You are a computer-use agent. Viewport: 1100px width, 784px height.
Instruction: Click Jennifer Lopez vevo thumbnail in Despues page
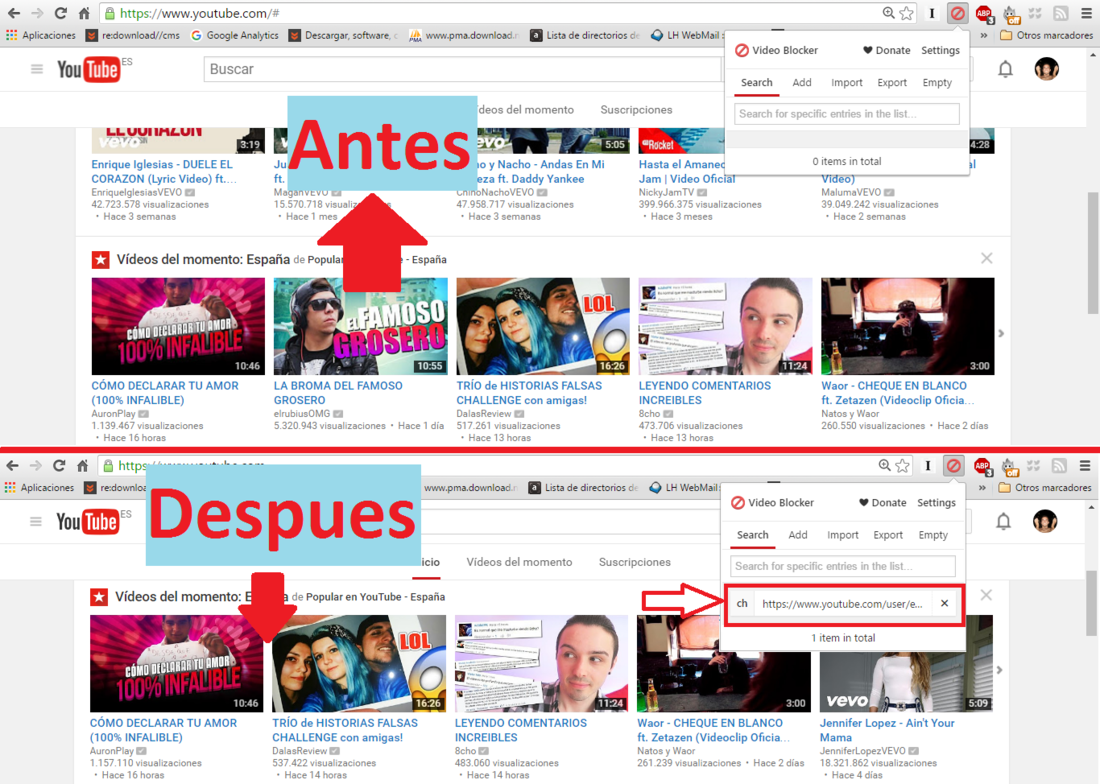click(x=906, y=663)
